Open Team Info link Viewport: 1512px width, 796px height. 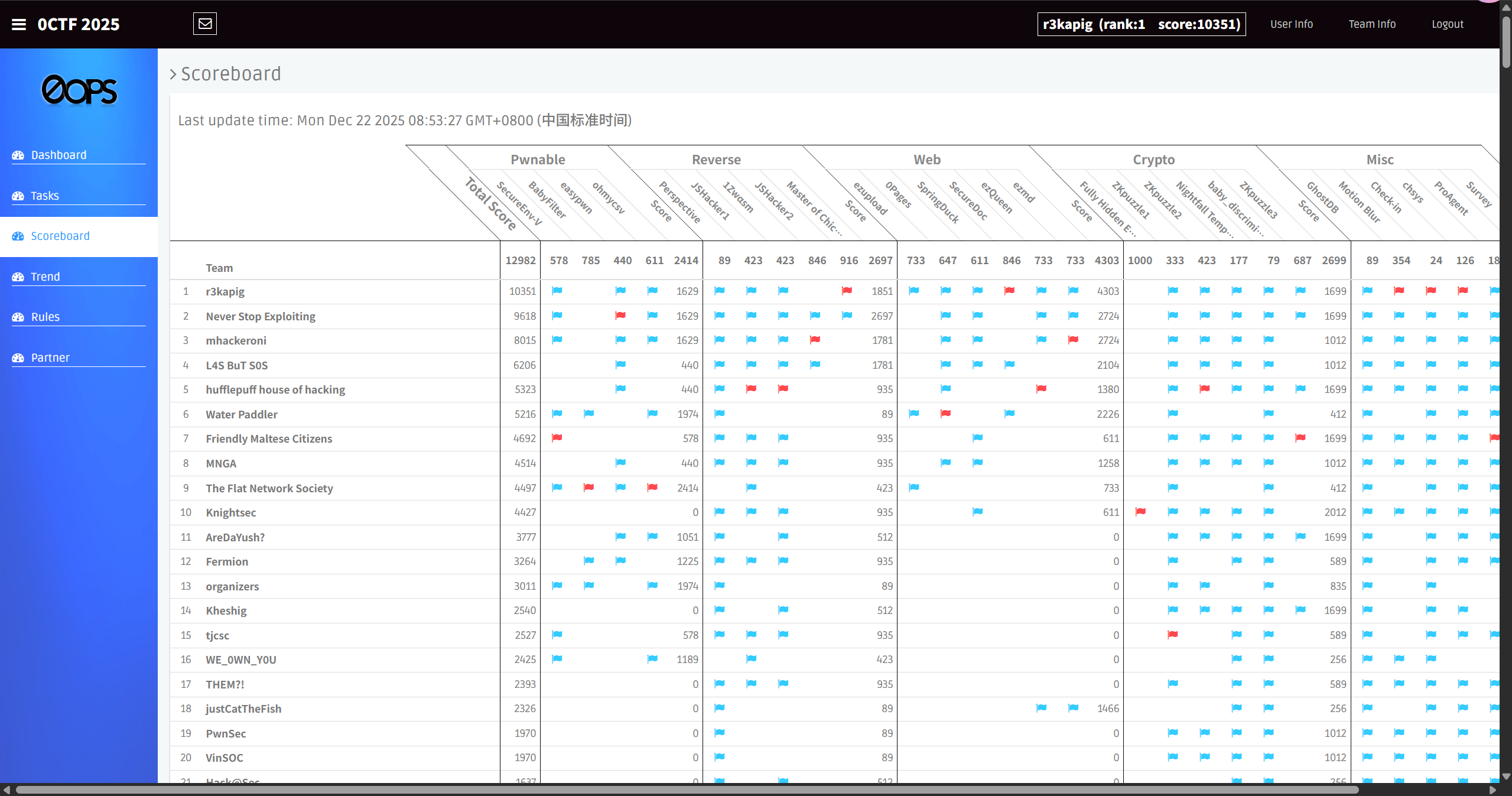[1372, 24]
